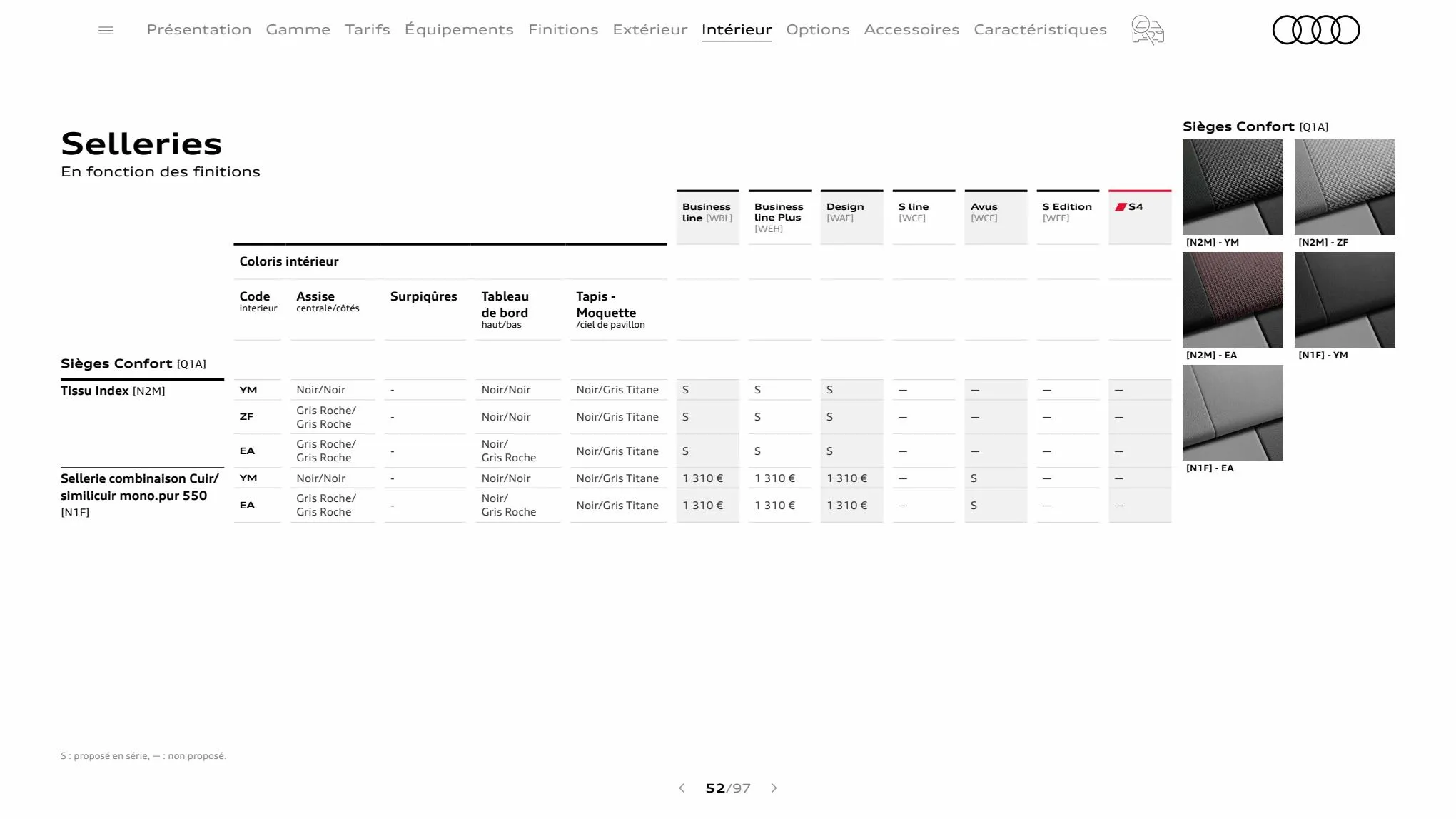Click Sièges Confort [Q1A] heading above swatches
Screen dimensions: 1456x819
(1255, 126)
